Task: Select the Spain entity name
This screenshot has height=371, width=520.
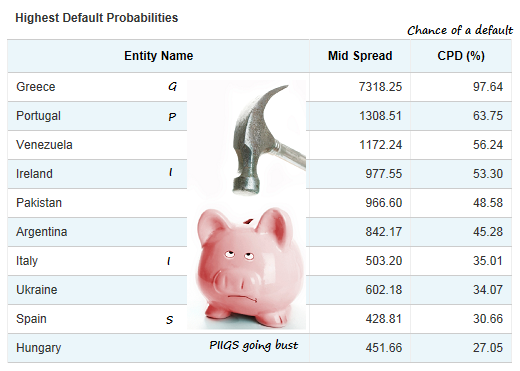Action: [x=31, y=319]
